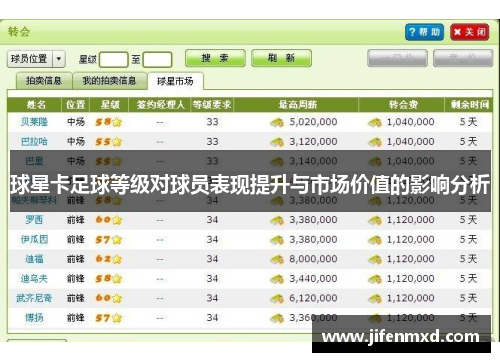Click the star icon in 武齐尼奇 row
The image size is (500, 362).
pos(117,298)
